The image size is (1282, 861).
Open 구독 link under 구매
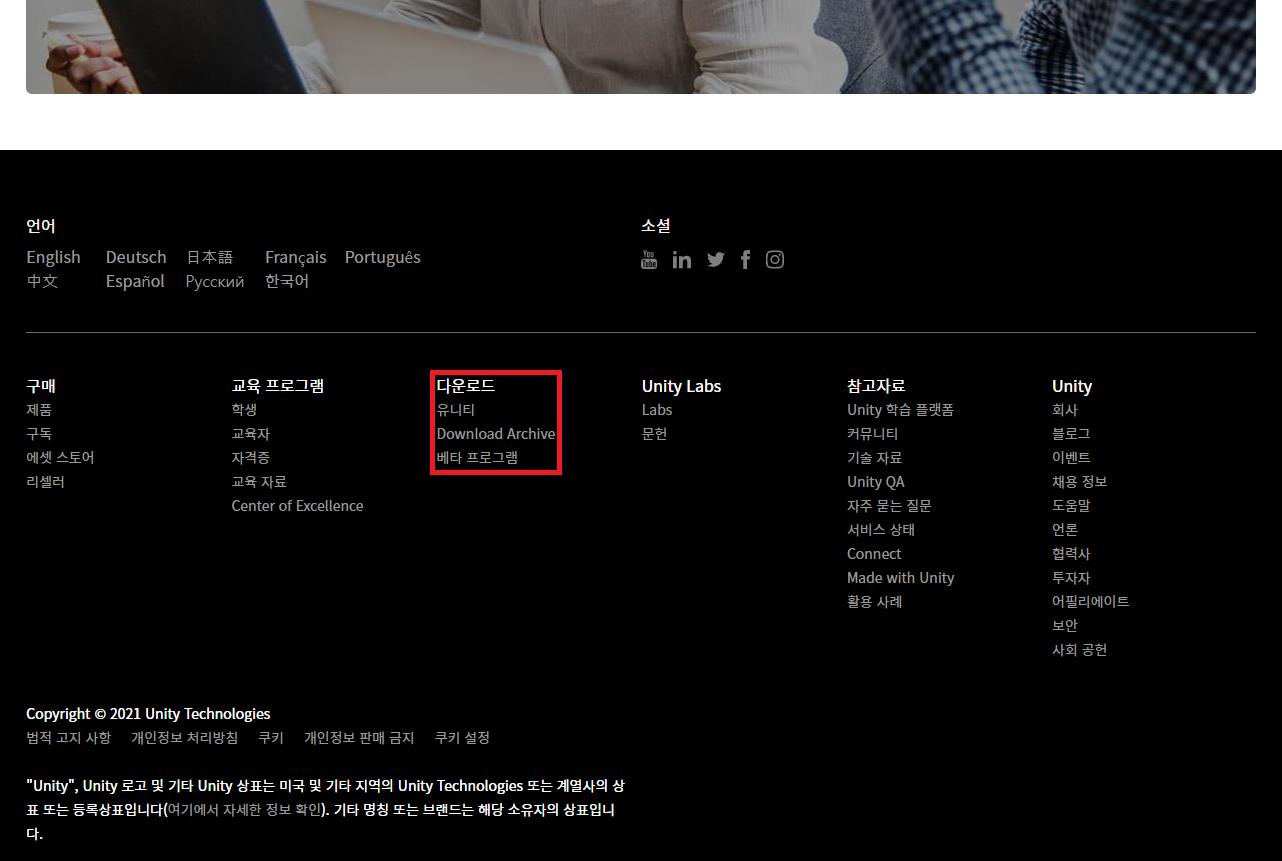39,434
